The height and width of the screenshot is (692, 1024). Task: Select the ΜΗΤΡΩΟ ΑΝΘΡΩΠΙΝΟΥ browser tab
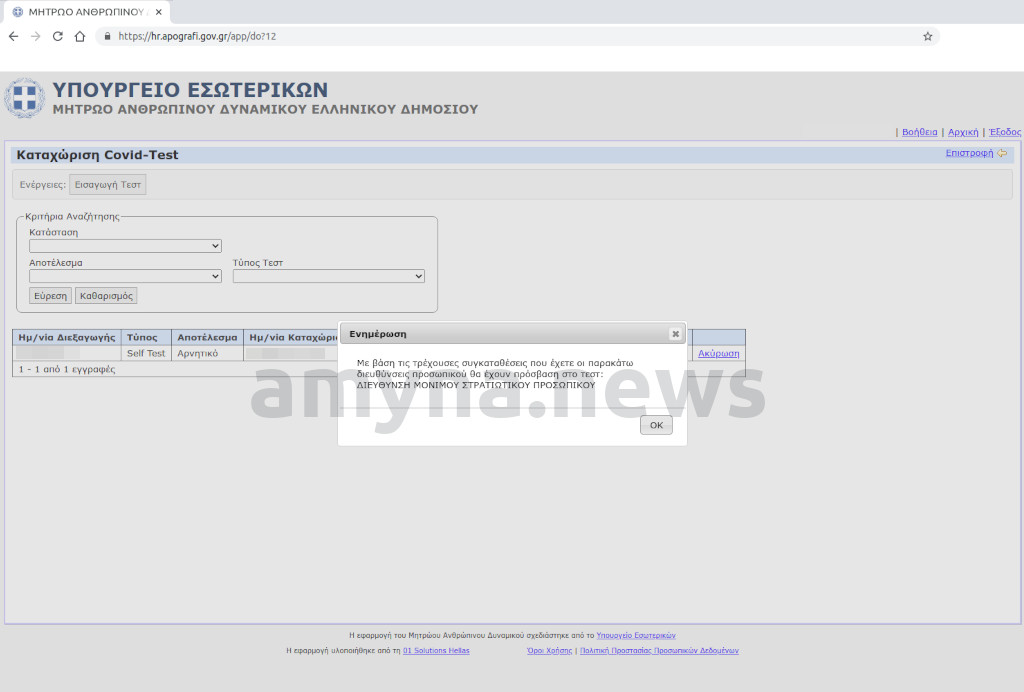click(x=86, y=12)
